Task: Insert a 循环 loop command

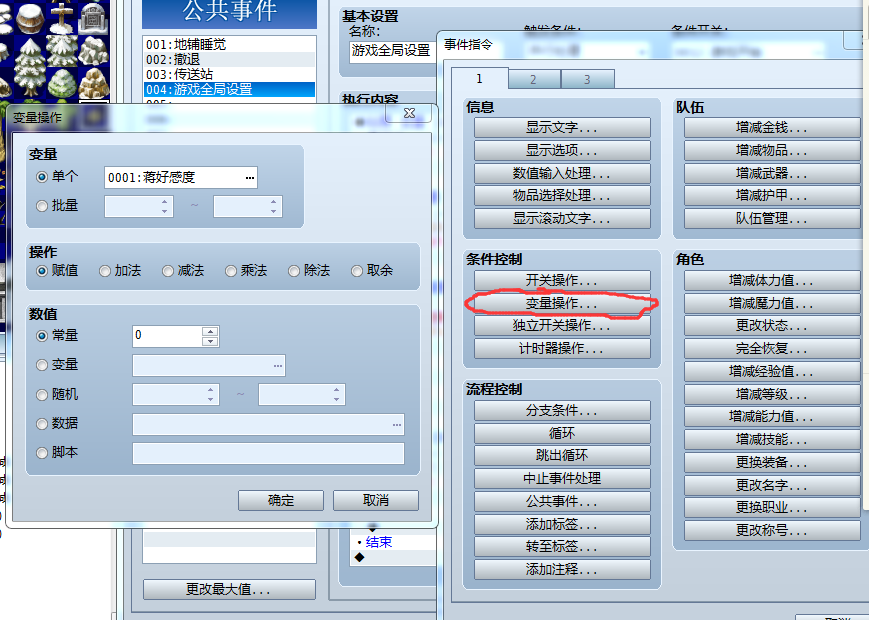Action: click(x=562, y=433)
